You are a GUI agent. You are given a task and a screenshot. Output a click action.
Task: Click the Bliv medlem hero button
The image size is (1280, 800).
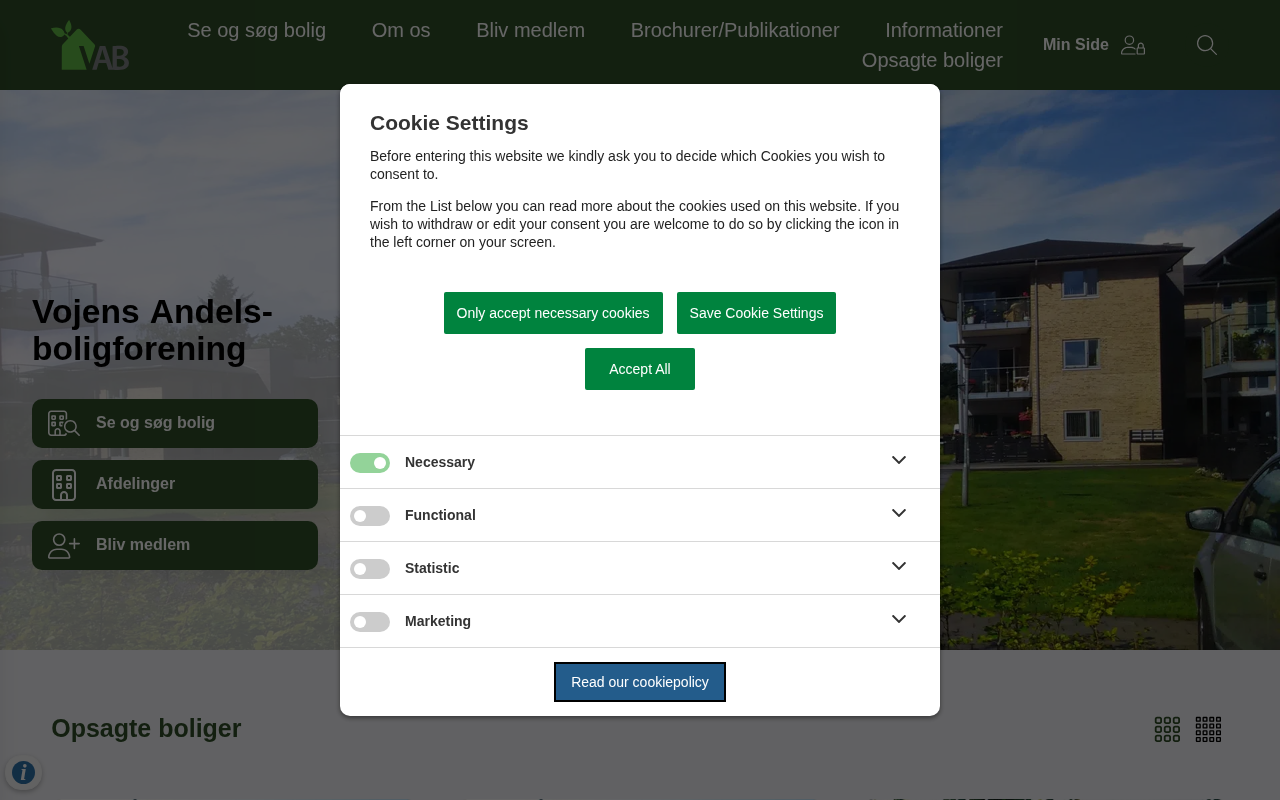(x=175, y=545)
